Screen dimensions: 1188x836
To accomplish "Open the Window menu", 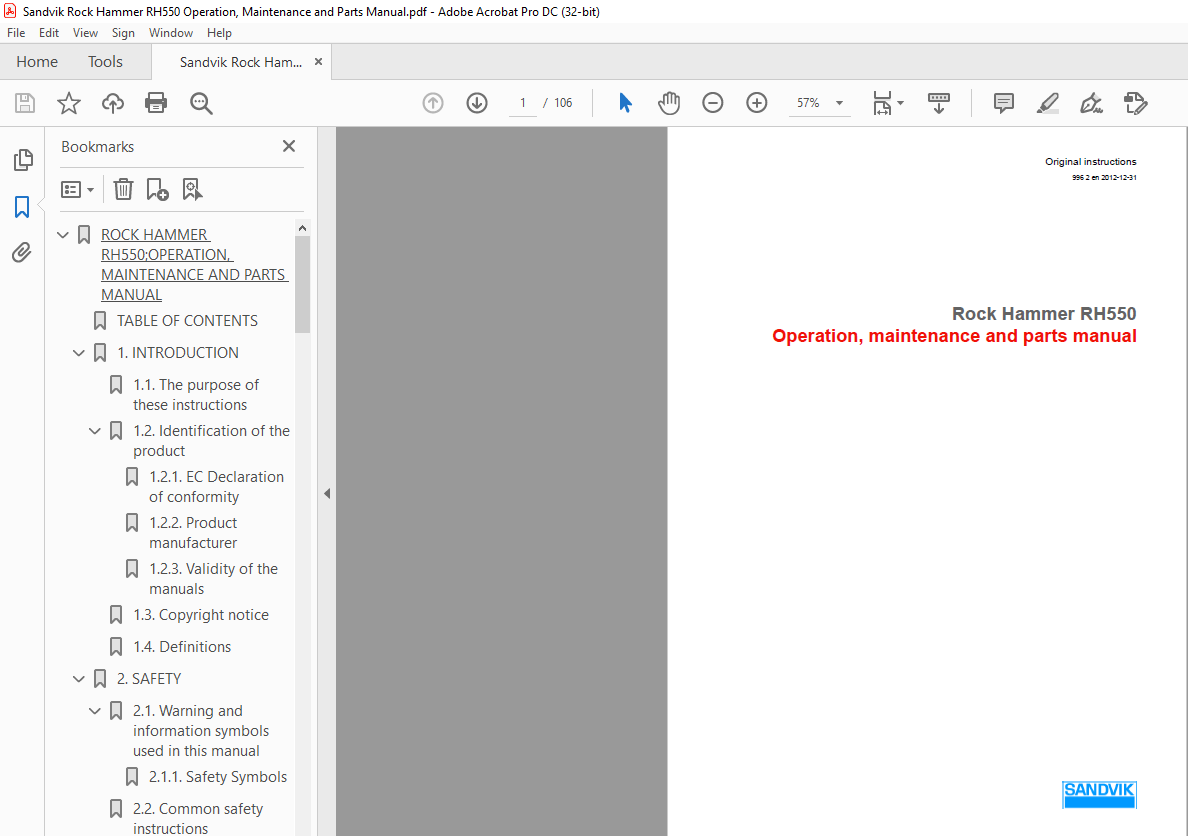I will pos(170,33).
